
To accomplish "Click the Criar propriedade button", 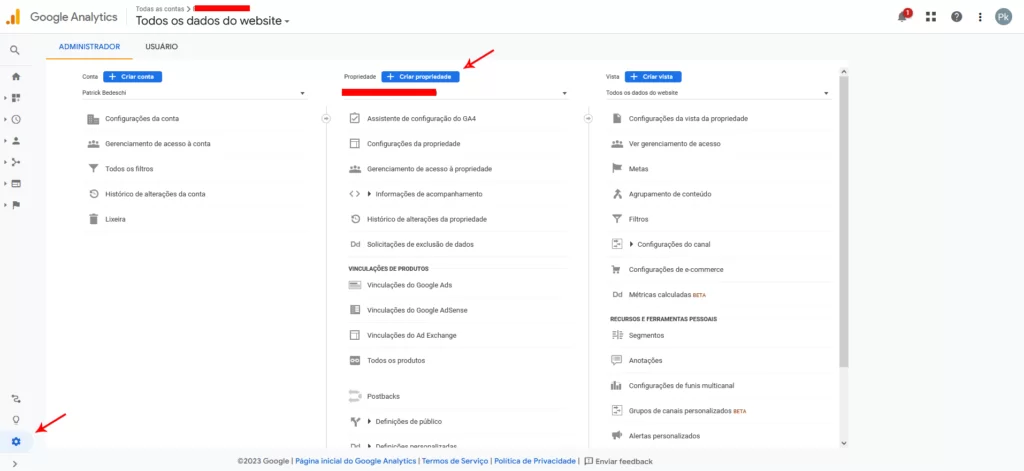I will (x=421, y=76).
